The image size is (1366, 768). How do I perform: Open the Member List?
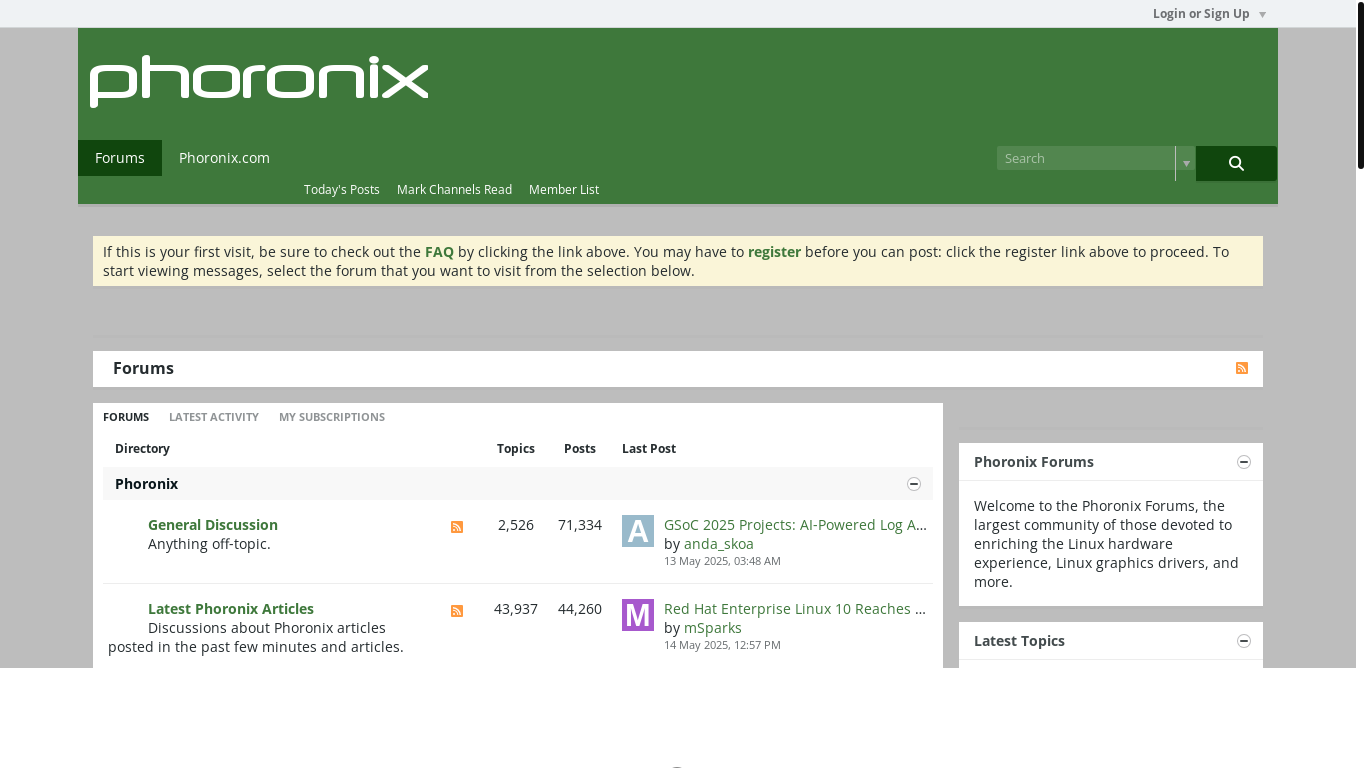point(564,190)
